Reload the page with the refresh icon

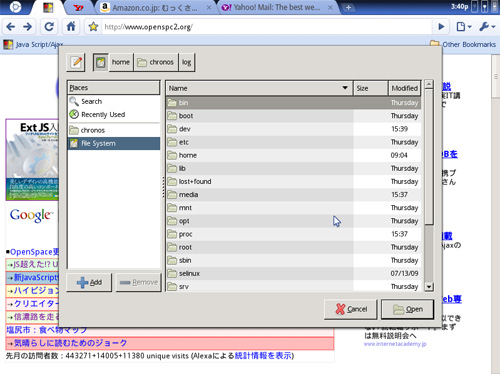point(49,27)
